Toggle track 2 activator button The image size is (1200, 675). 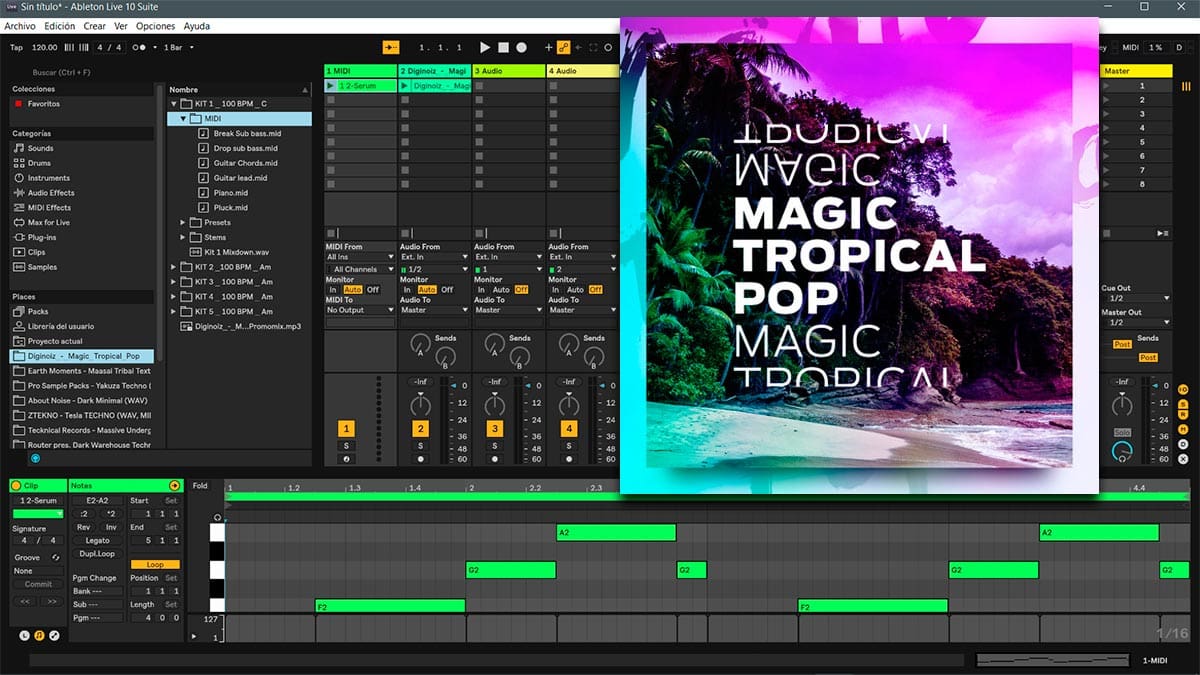point(421,429)
